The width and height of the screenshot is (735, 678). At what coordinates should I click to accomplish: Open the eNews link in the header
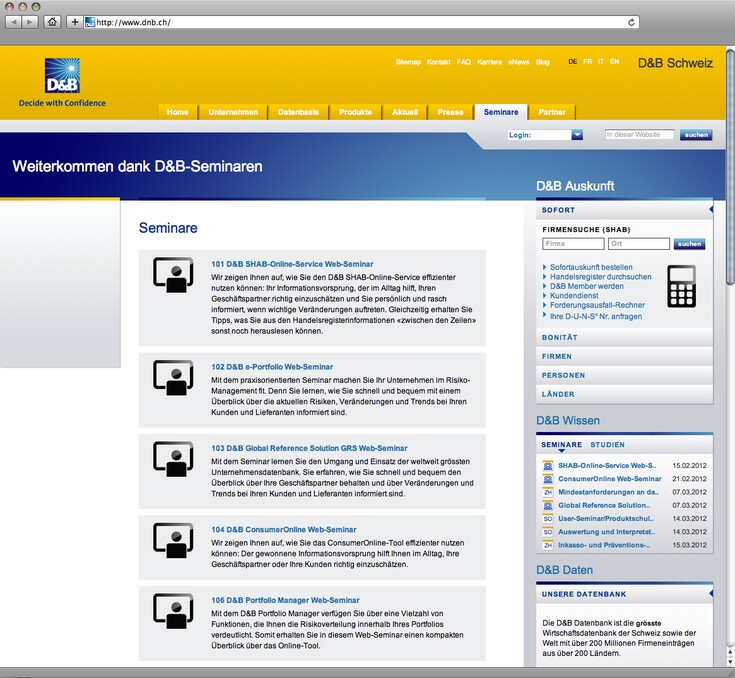point(518,62)
